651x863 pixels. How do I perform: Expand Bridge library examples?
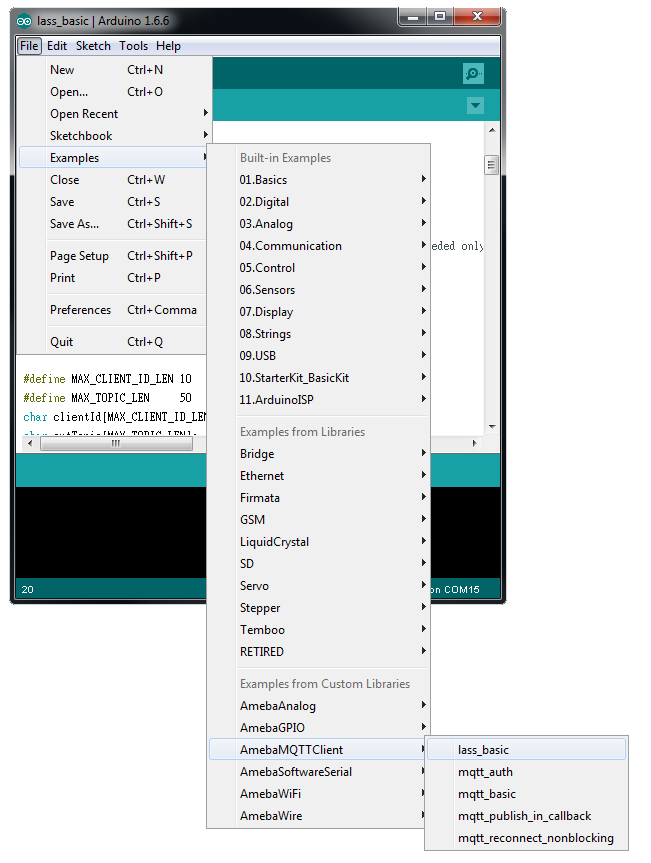click(319, 454)
